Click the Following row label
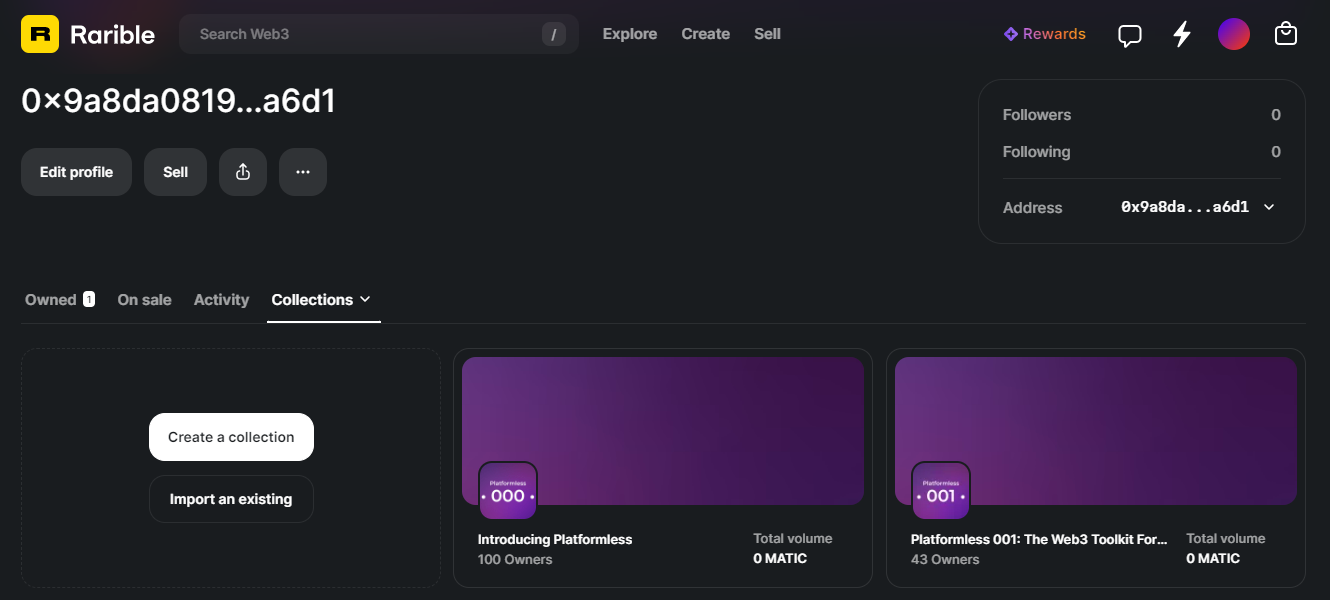The height and width of the screenshot is (600, 1330). tap(1037, 152)
